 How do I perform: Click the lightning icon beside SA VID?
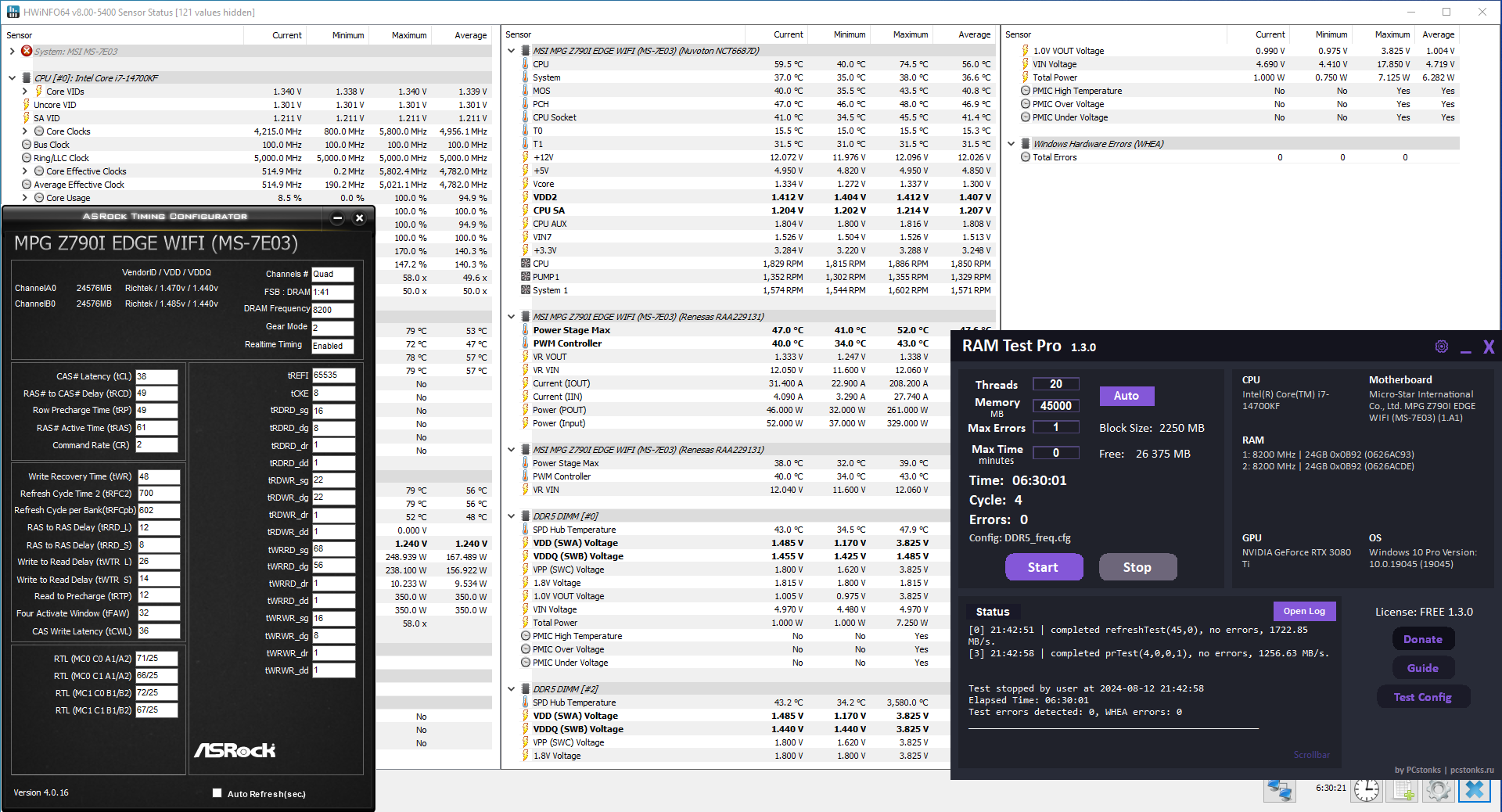27,118
